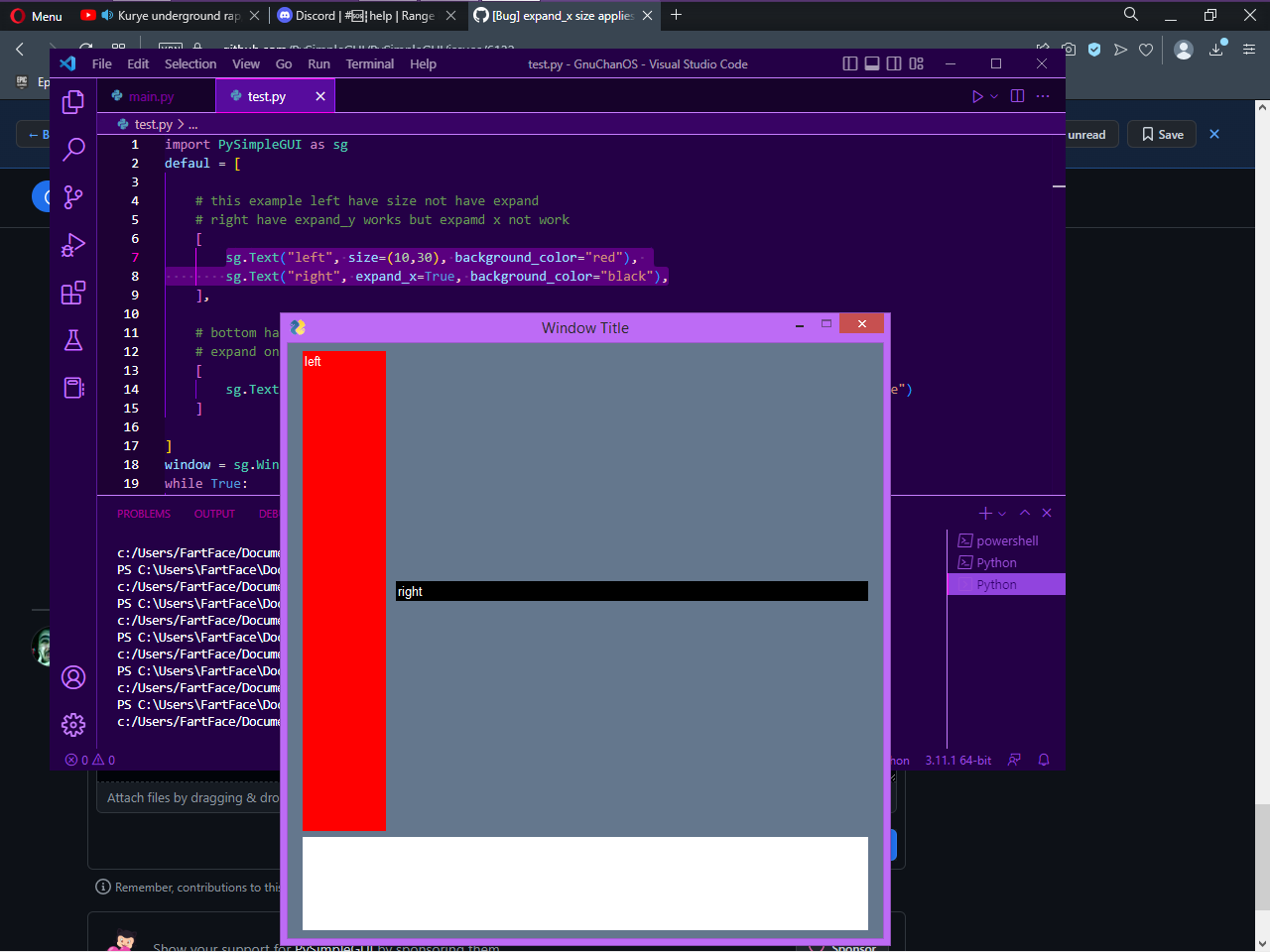Collapse the terminal panel with the chevron
The image size is (1270, 952).
tap(1025, 513)
